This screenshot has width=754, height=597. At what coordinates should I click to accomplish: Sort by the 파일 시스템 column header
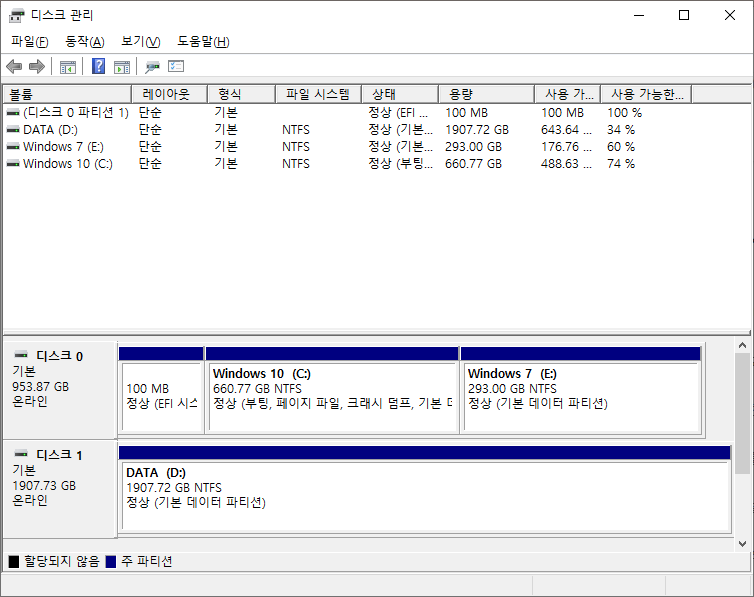[318, 94]
